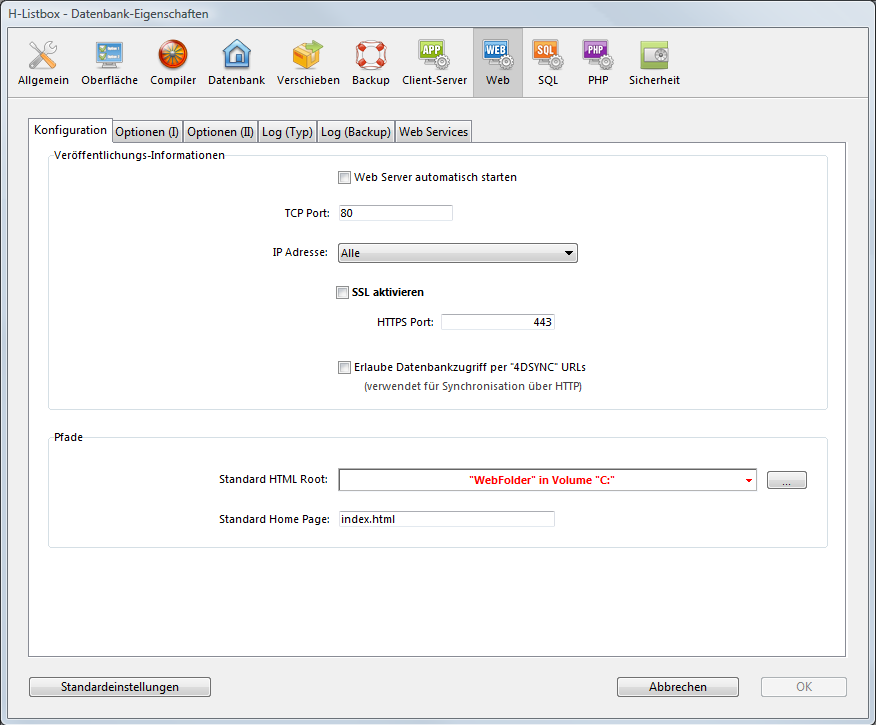Open the Datenbank settings page

[236, 63]
